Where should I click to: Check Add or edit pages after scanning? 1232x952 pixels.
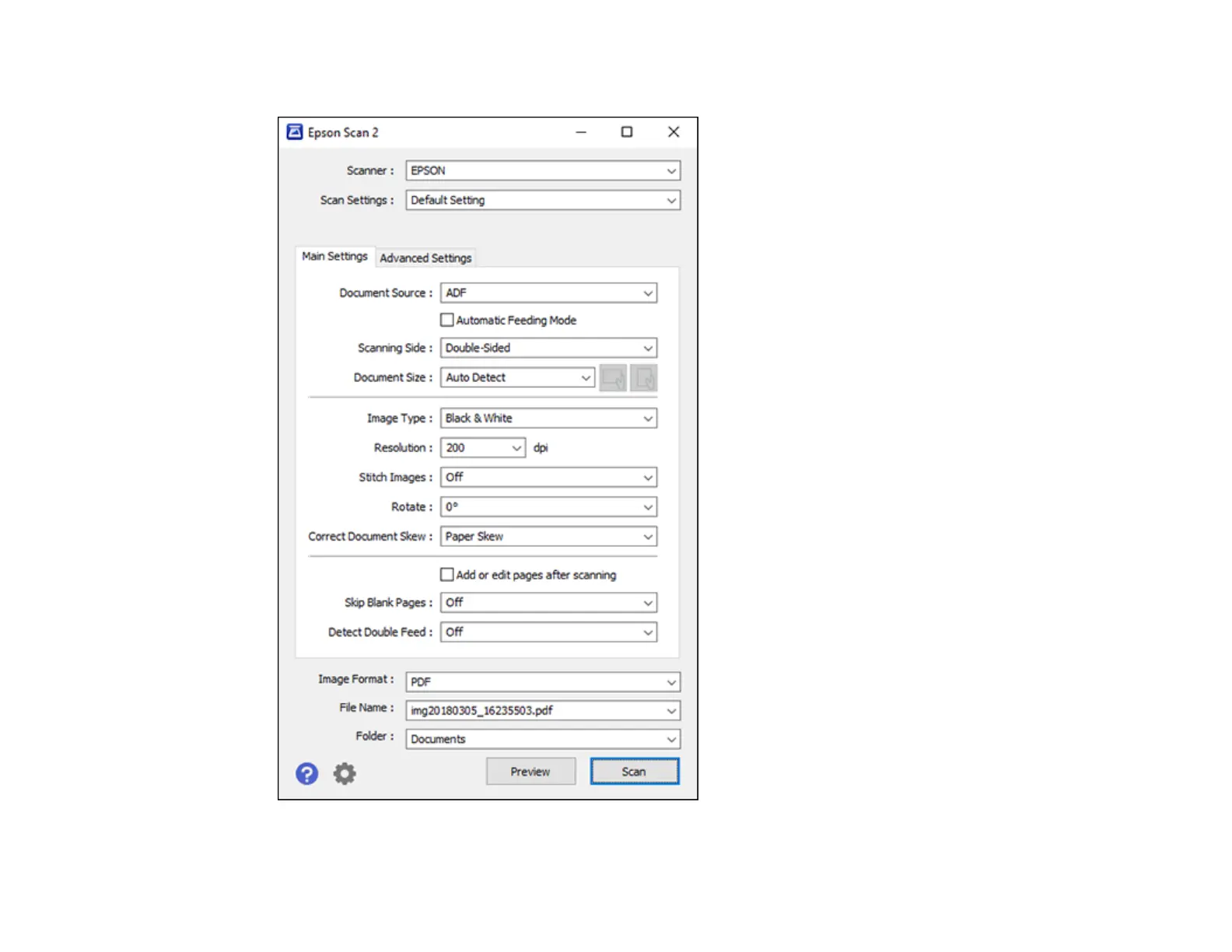click(x=447, y=575)
